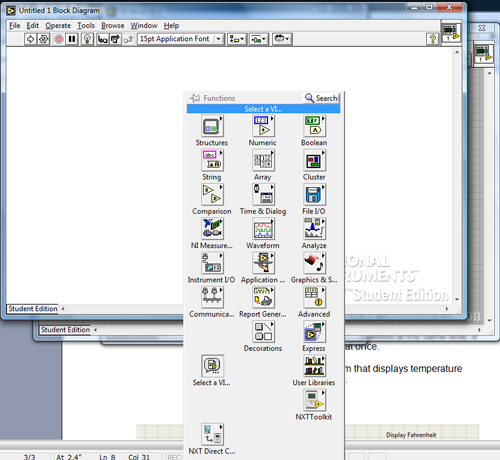Open the Graphics & Sound palette
Image resolution: width=500 pixels, height=460 pixels.
click(x=314, y=263)
